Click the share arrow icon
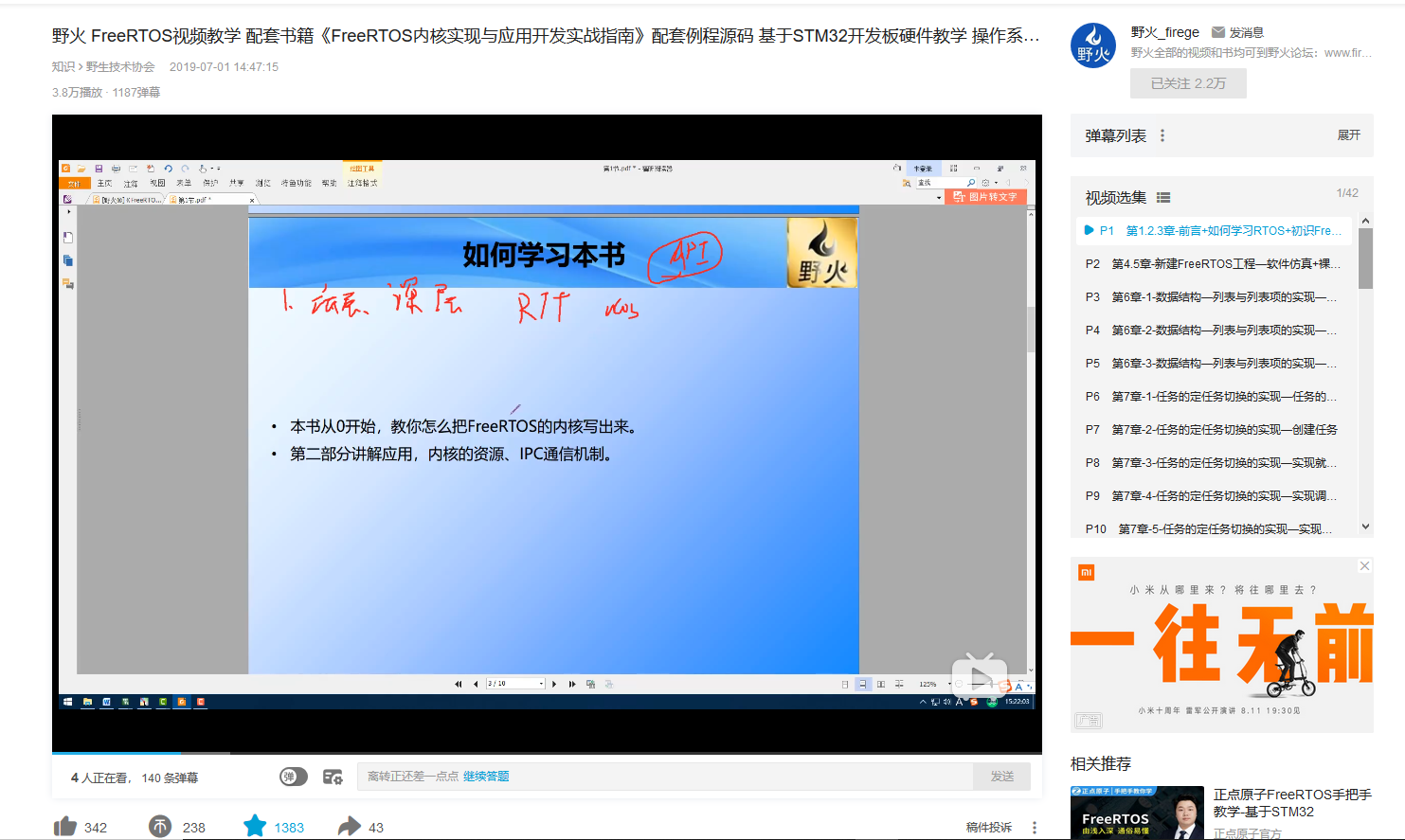1405x840 pixels. pyautogui.click(x=350, y=827)
